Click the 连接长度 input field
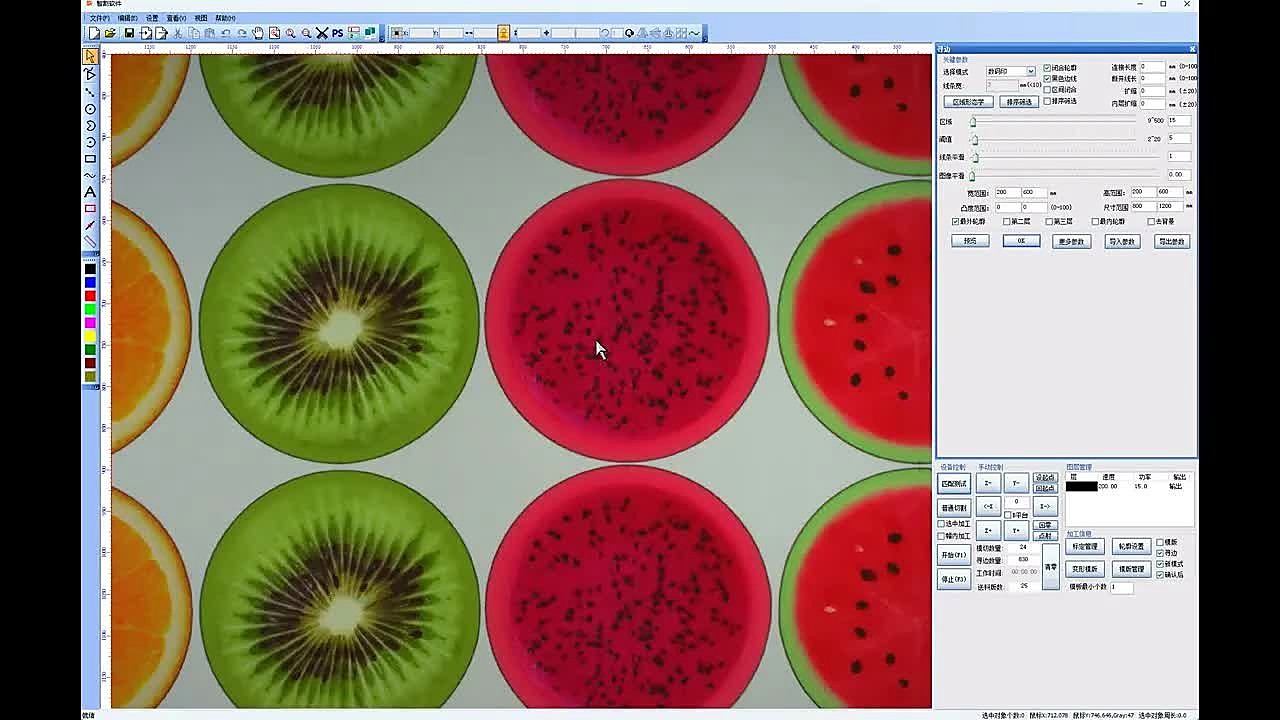This screenshot has height=720, width=1280. [1152, 67]
